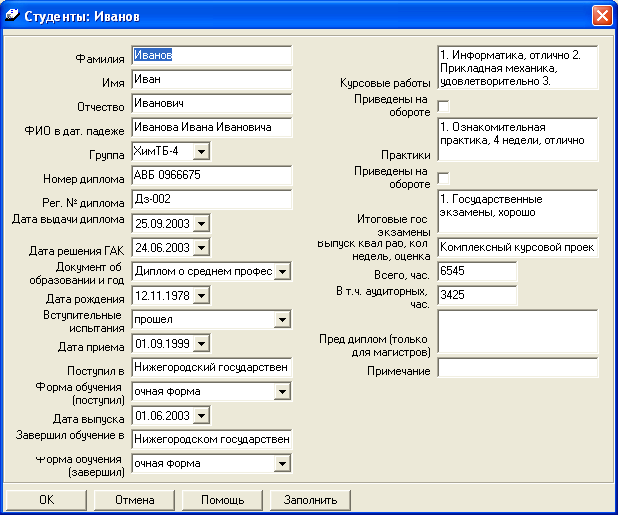Click the Всего, час. field with 6545
The height and width of the screenshot is (515, 618).
(477, 271)
